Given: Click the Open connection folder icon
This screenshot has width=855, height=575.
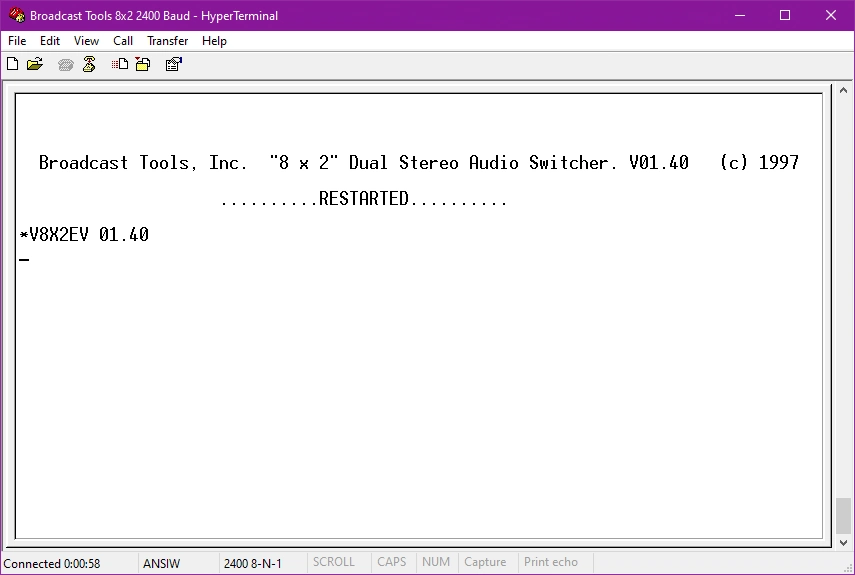Looking at the screenshot, I should 35,64.
